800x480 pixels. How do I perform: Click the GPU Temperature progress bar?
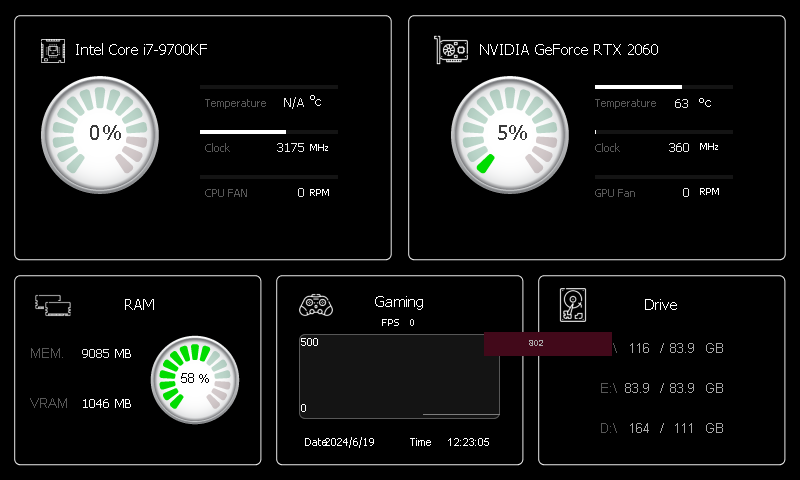663,87
